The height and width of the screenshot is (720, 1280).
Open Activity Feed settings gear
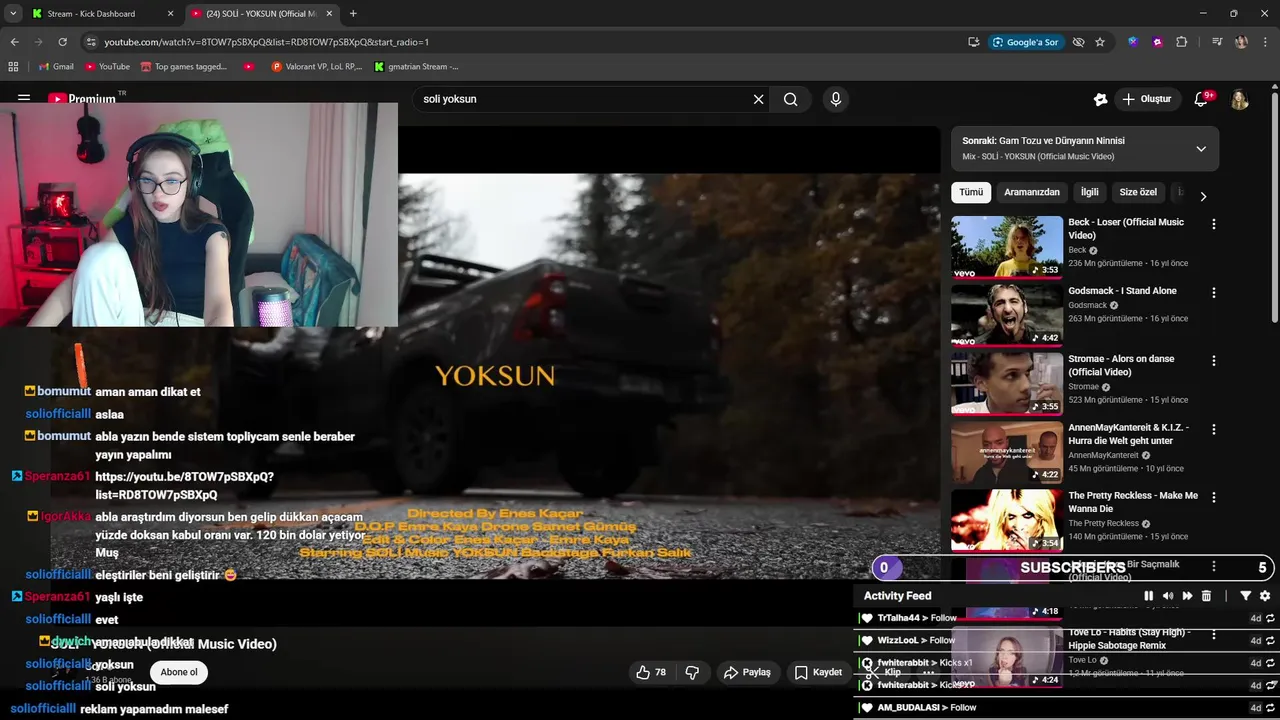(1265, 596)
